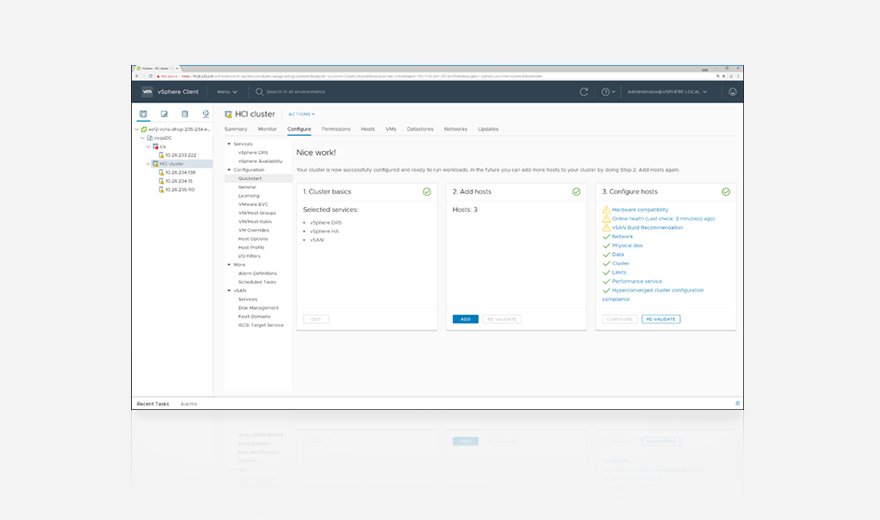Screen dimensions: 880x520
Task: Collapse the Configuration section in the sidebar
Action: (x=229, y=170)
